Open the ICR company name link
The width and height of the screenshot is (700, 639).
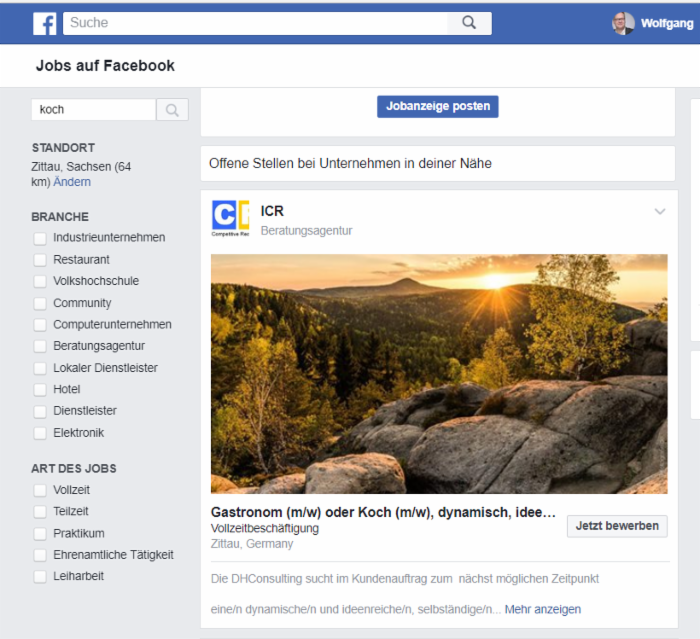pyautogui.click(x=272, y=211)
